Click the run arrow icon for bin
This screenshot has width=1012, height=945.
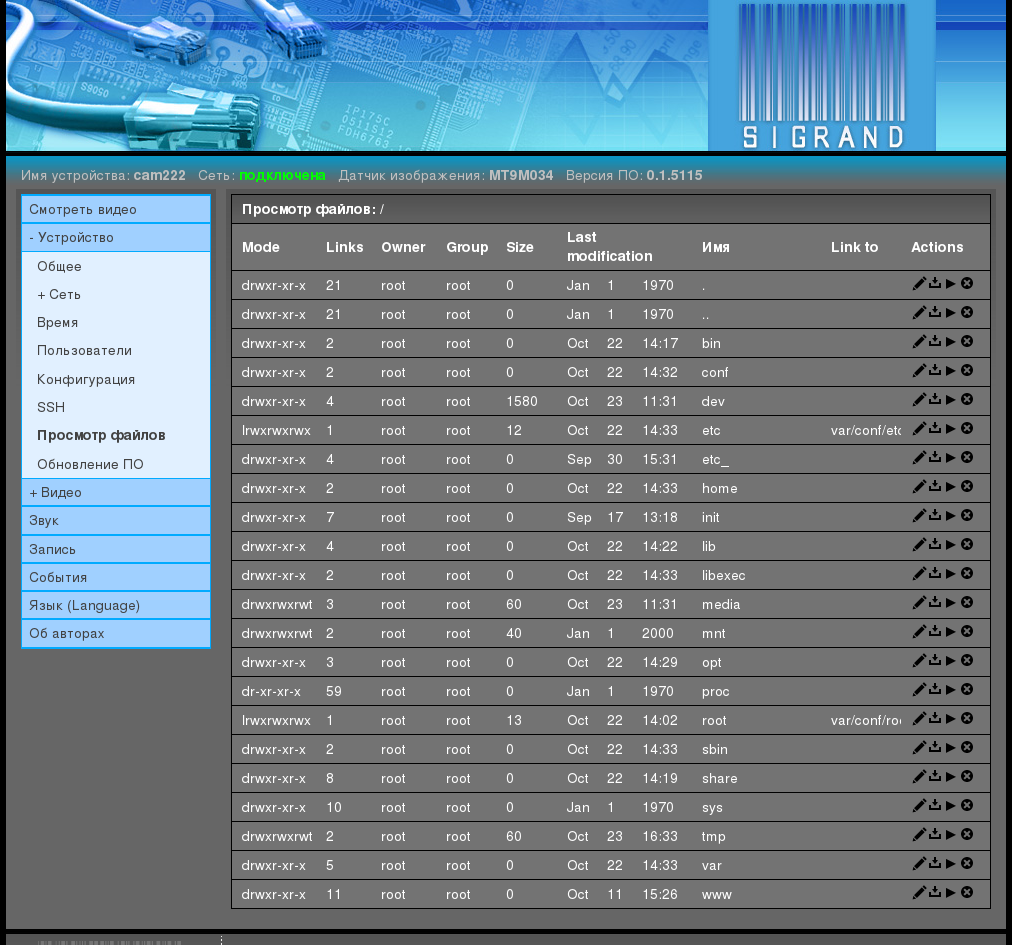tap(950, 341)
